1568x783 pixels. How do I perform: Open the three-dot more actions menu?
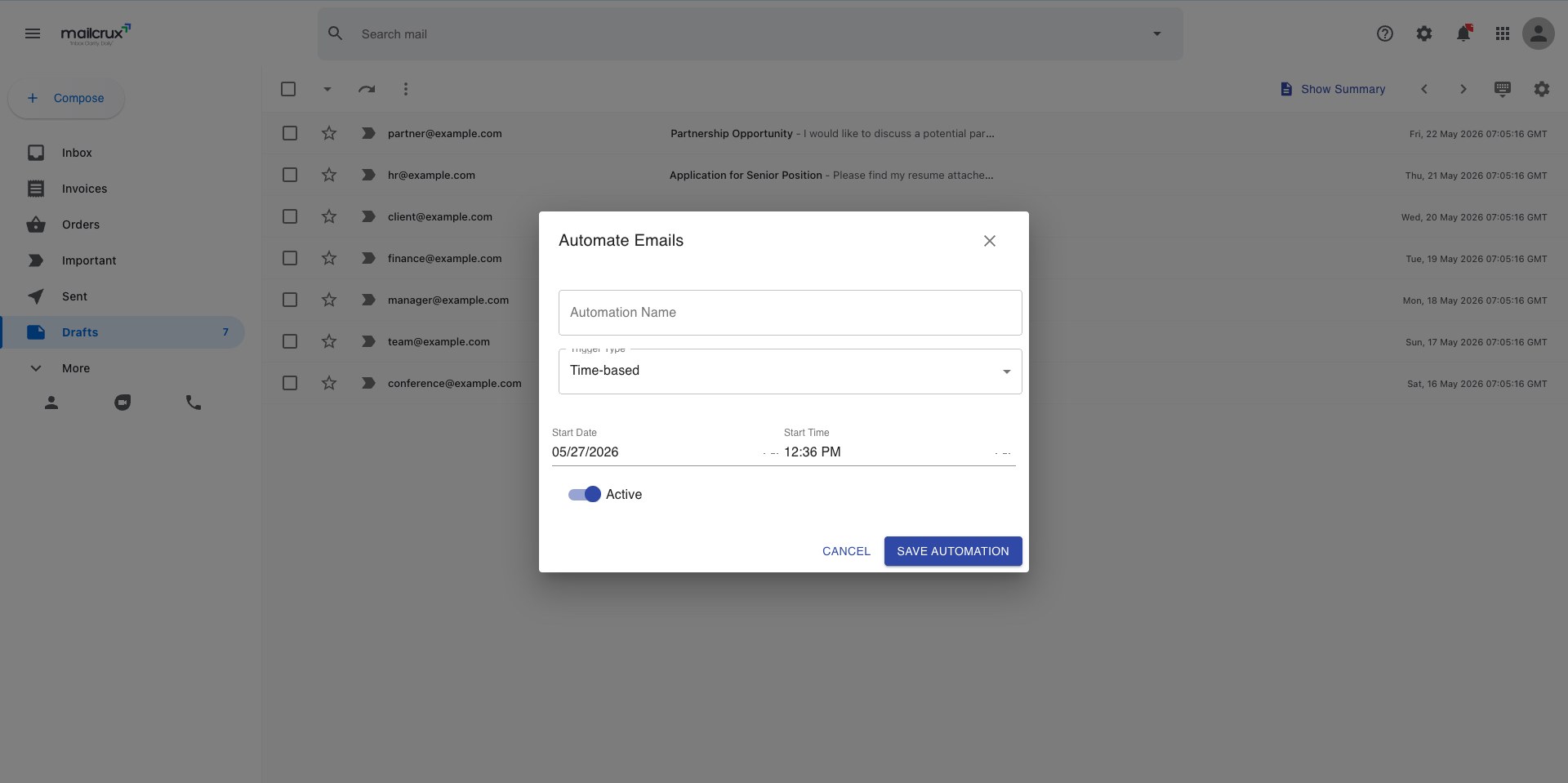pos(406,89)
